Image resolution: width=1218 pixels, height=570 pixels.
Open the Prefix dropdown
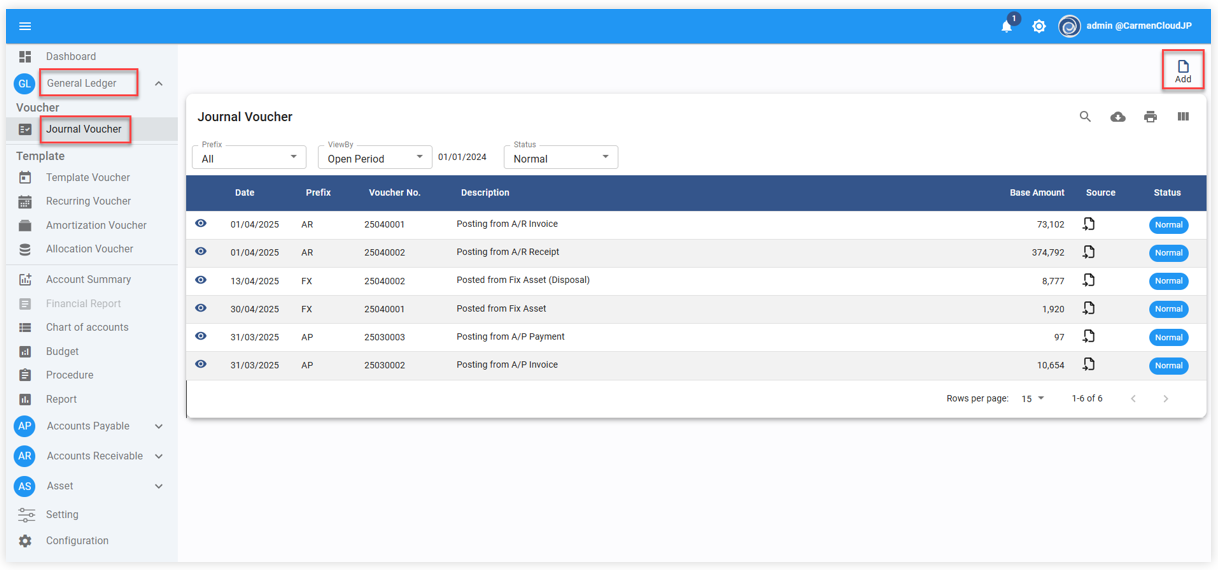tap(249, 158)
